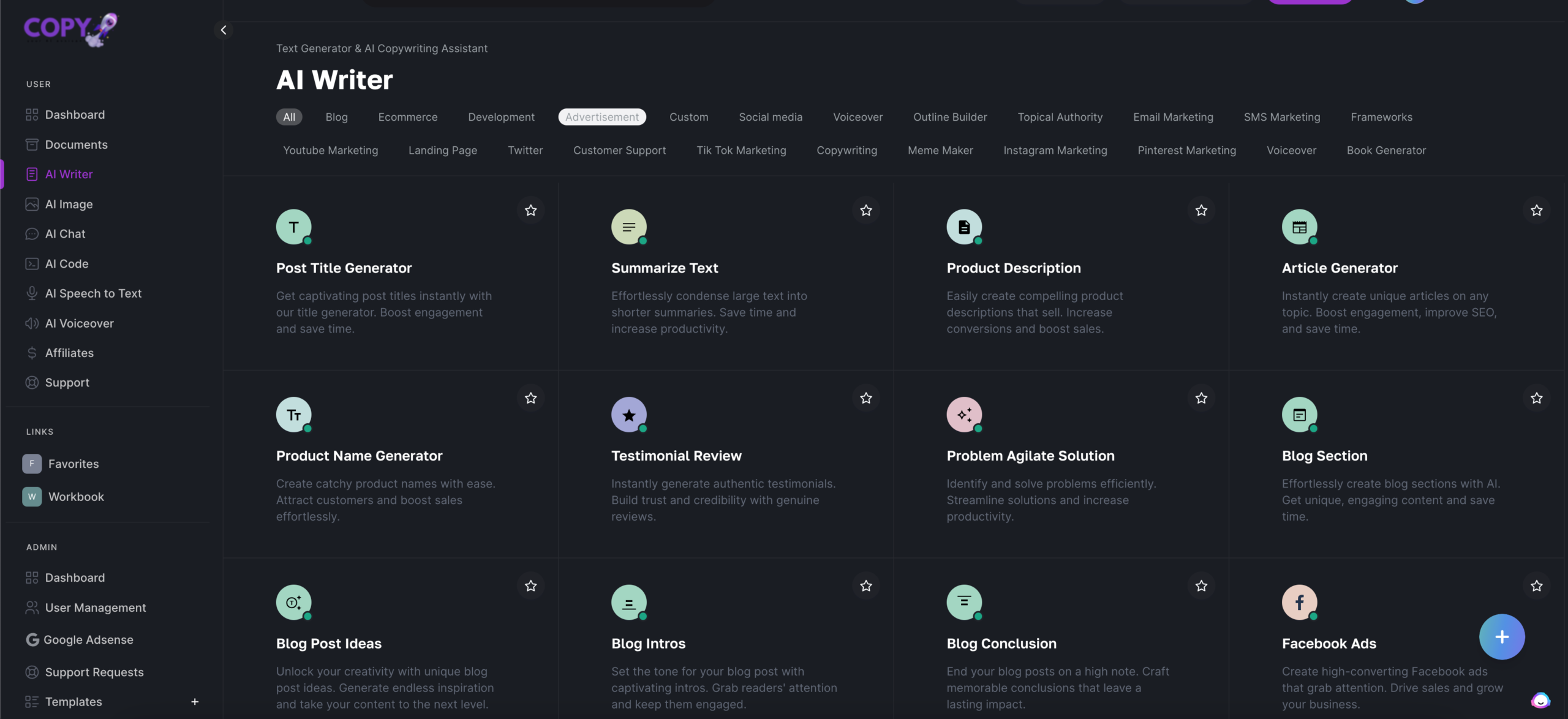
Task: Open Support from sidebar menu
Action: 67,382
